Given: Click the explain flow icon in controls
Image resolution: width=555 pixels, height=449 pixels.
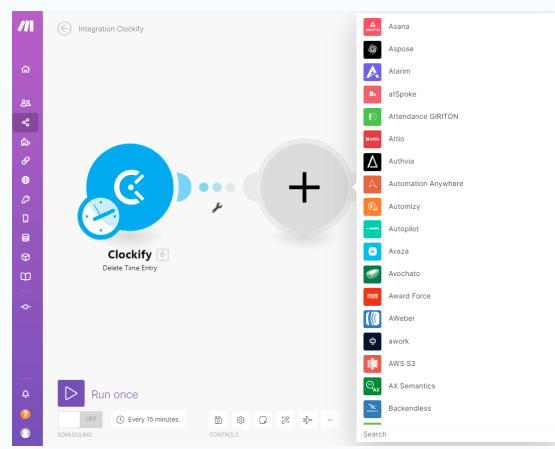Looking at the screenshot, I should point(308,420).
